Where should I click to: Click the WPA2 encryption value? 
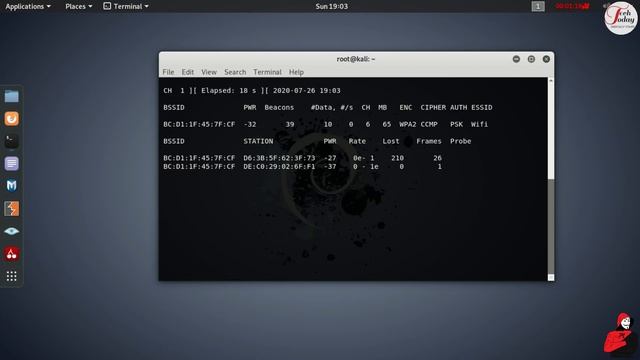point(408,124)
